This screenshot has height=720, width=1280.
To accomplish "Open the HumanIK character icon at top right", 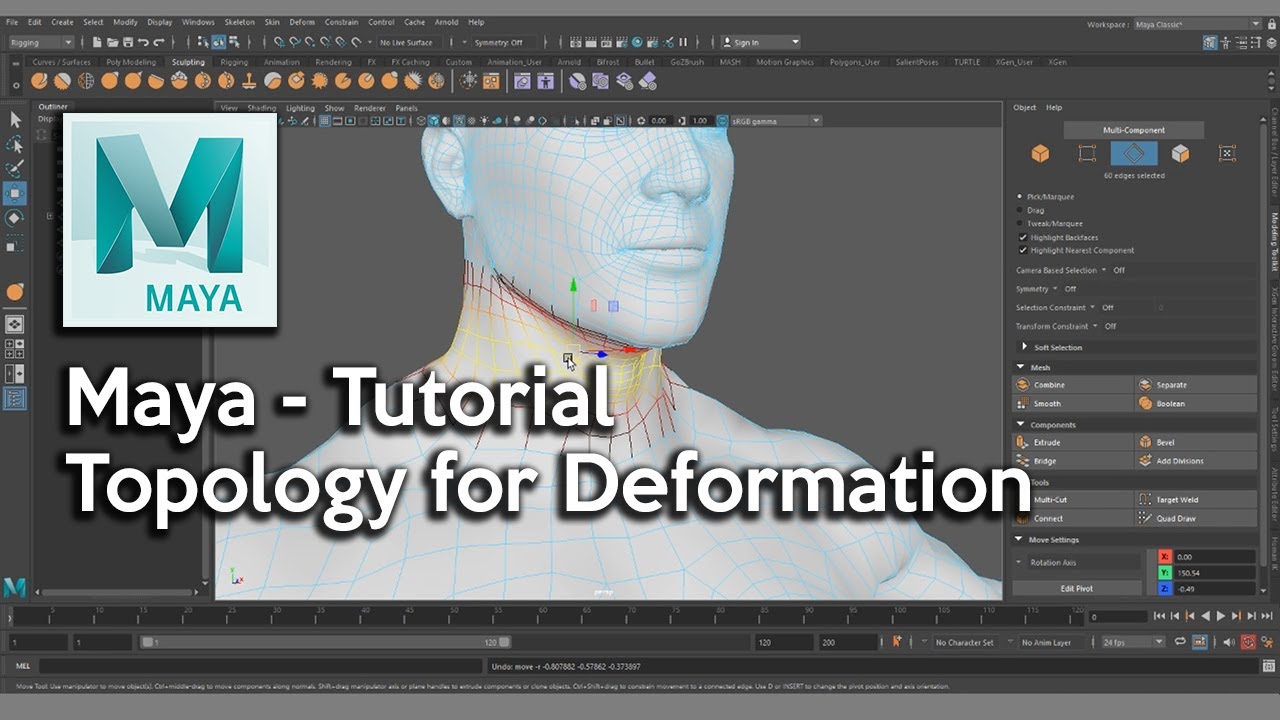I will [x=1227, y=42].
